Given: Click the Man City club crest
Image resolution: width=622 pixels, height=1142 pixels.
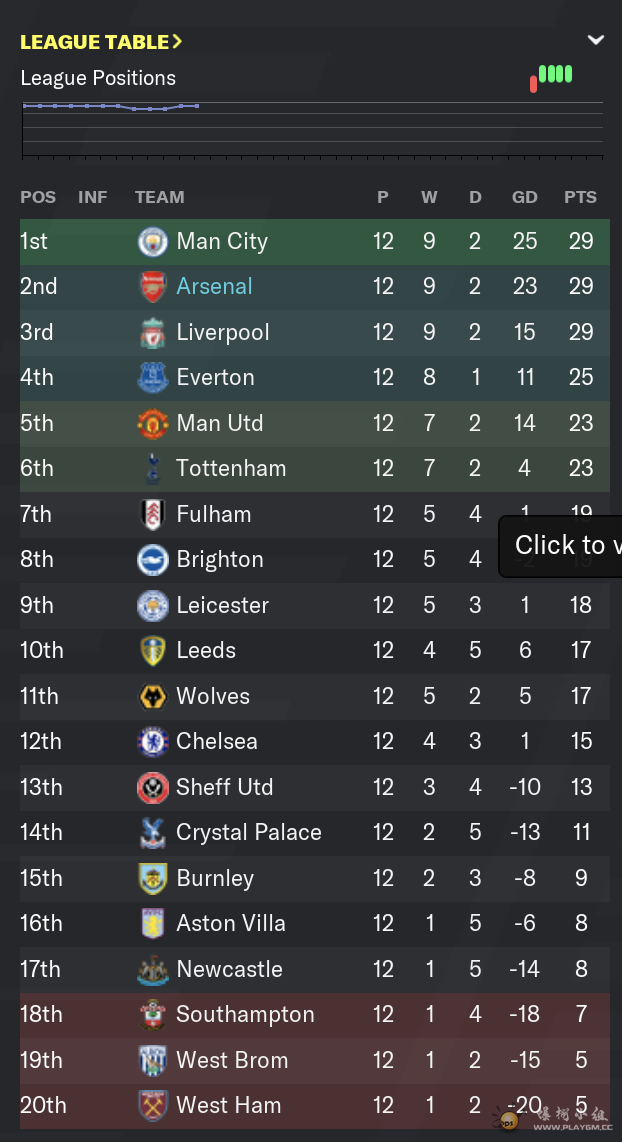Looking at the screenshot, I should point(153,241).
